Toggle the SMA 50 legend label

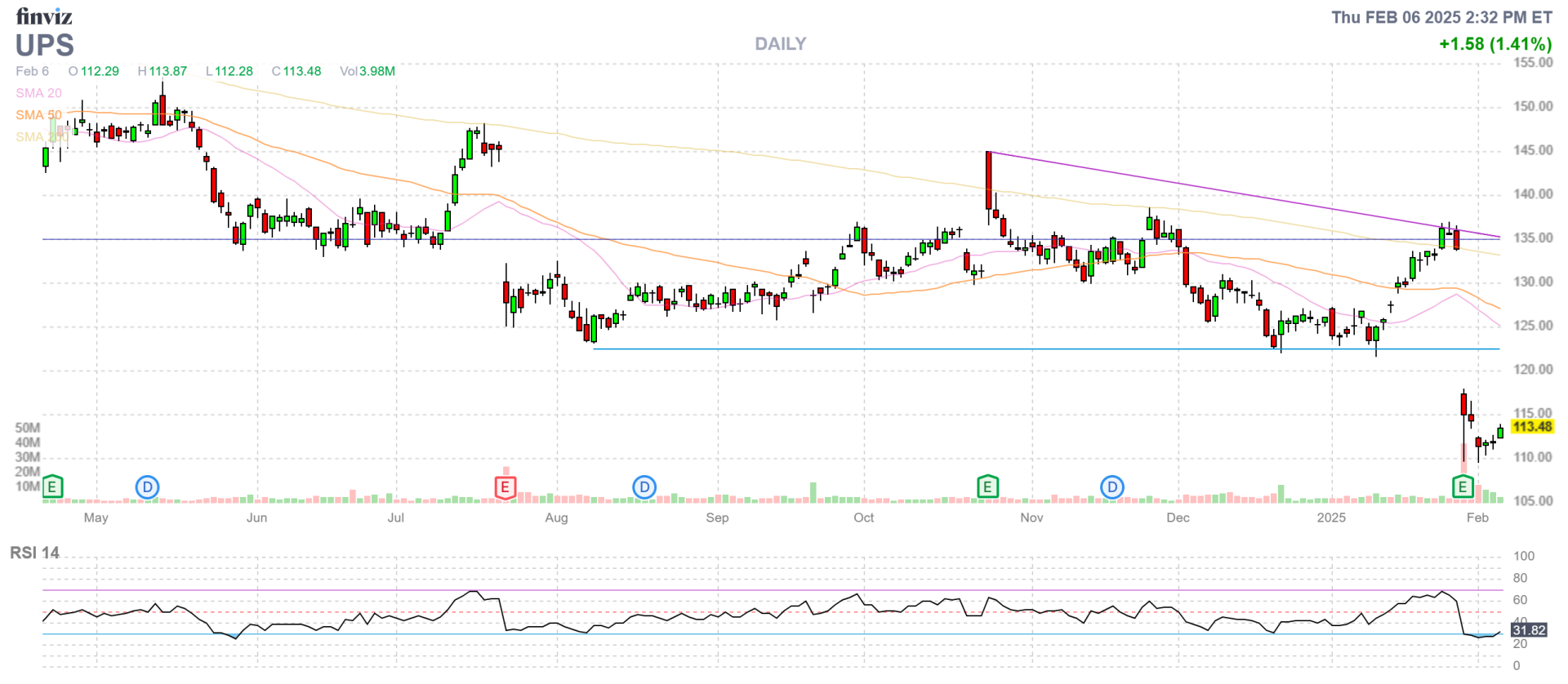point(38,115)
